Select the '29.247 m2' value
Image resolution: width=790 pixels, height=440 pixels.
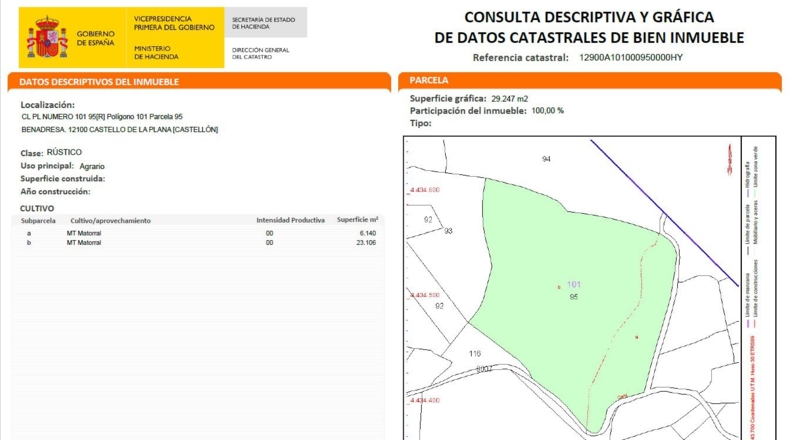coord(509,99)
